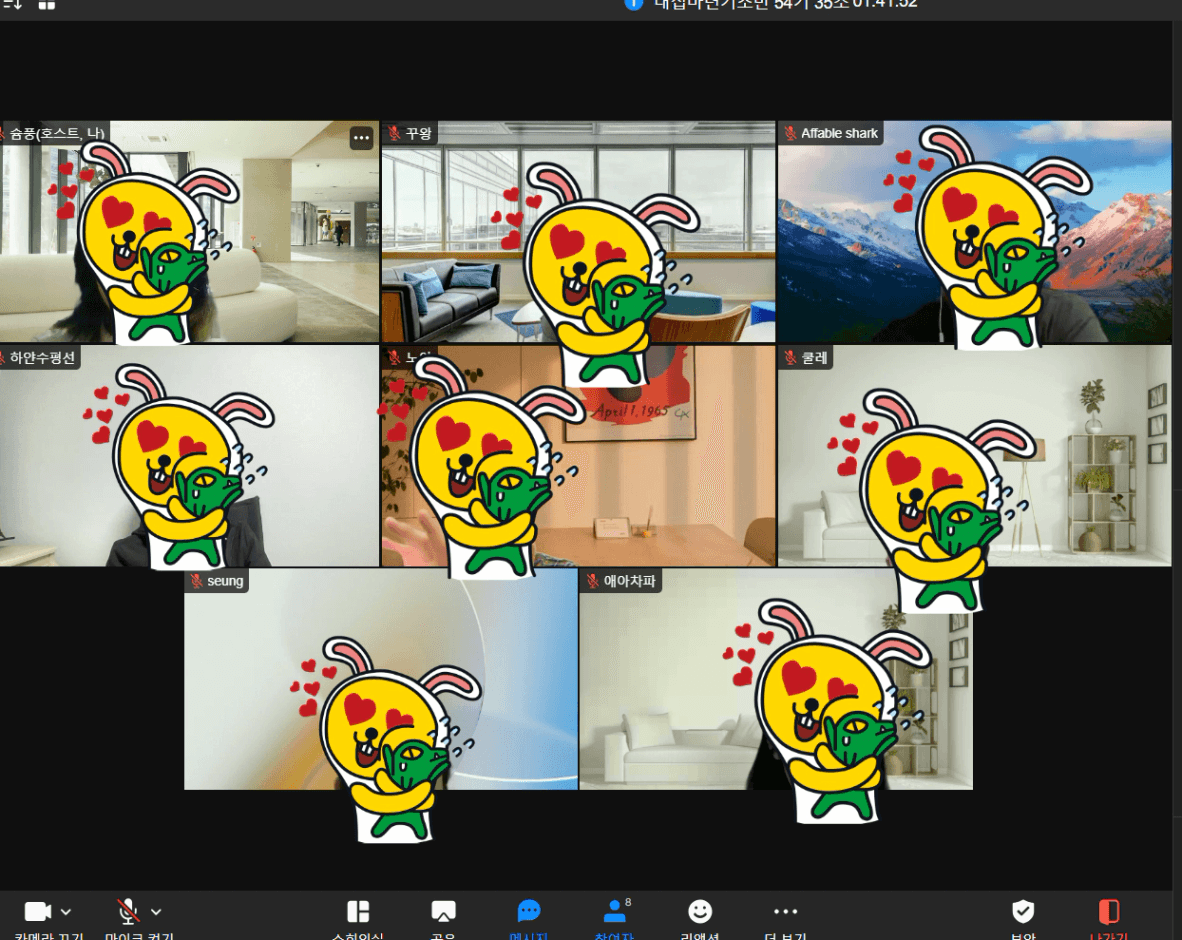Click muted mic icon on 꾸왕 tile
Image resolution: width=1182 pixels, height=940 pixels.
coord(394,133)
